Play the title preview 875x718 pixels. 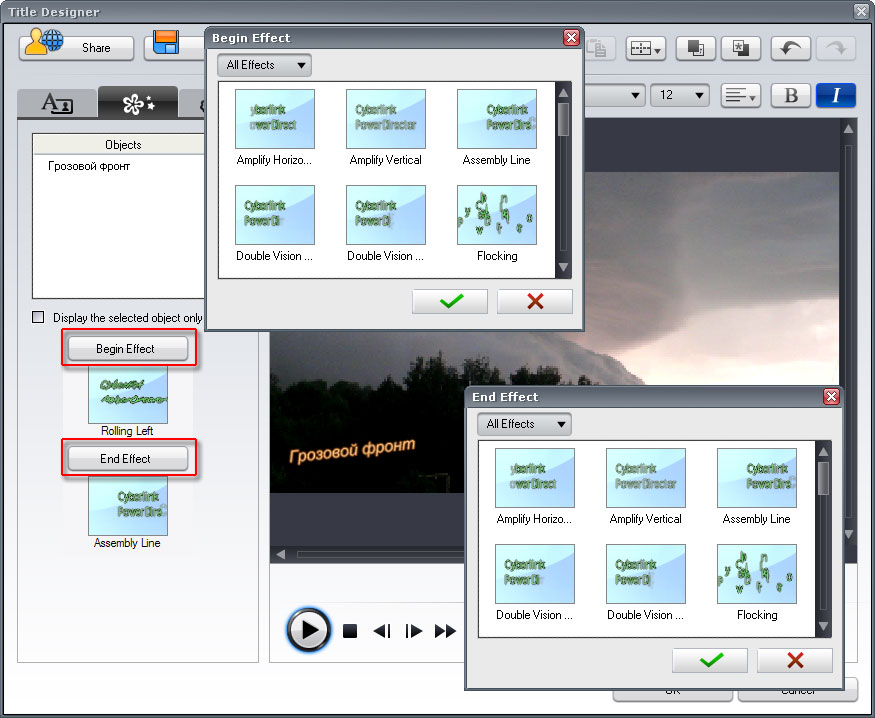pos(309,630)
